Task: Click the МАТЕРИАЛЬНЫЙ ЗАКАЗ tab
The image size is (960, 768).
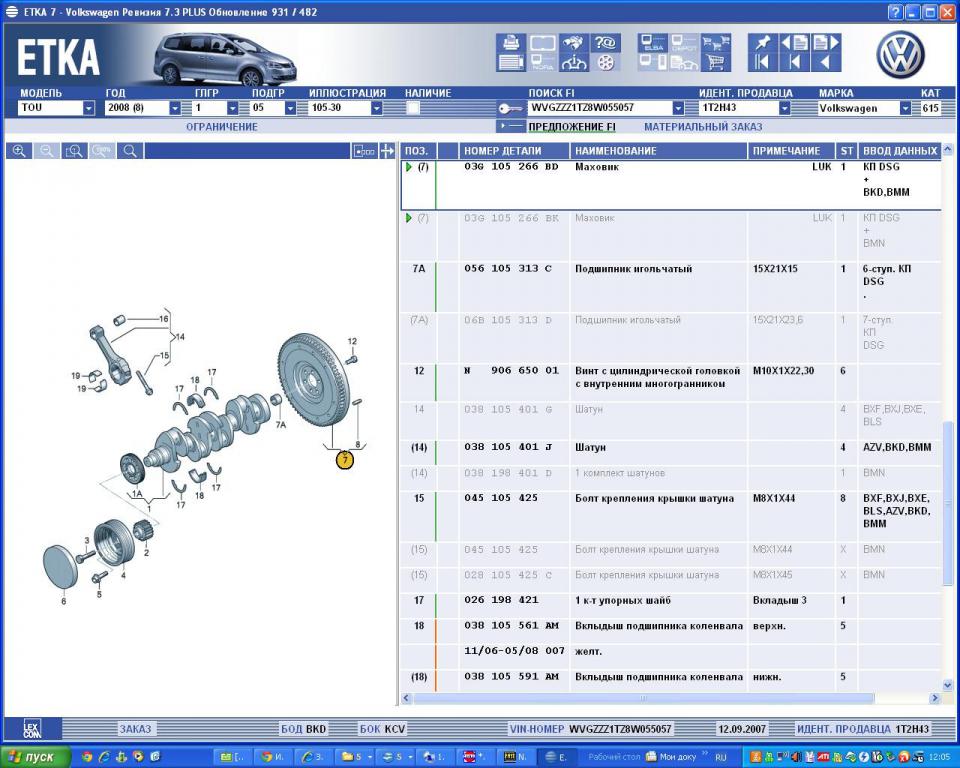Action: [703, 127]
